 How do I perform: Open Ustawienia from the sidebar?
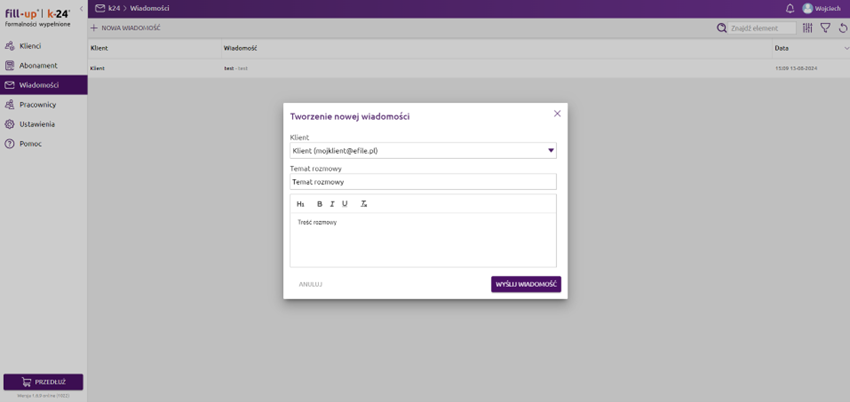coord(36,124)
